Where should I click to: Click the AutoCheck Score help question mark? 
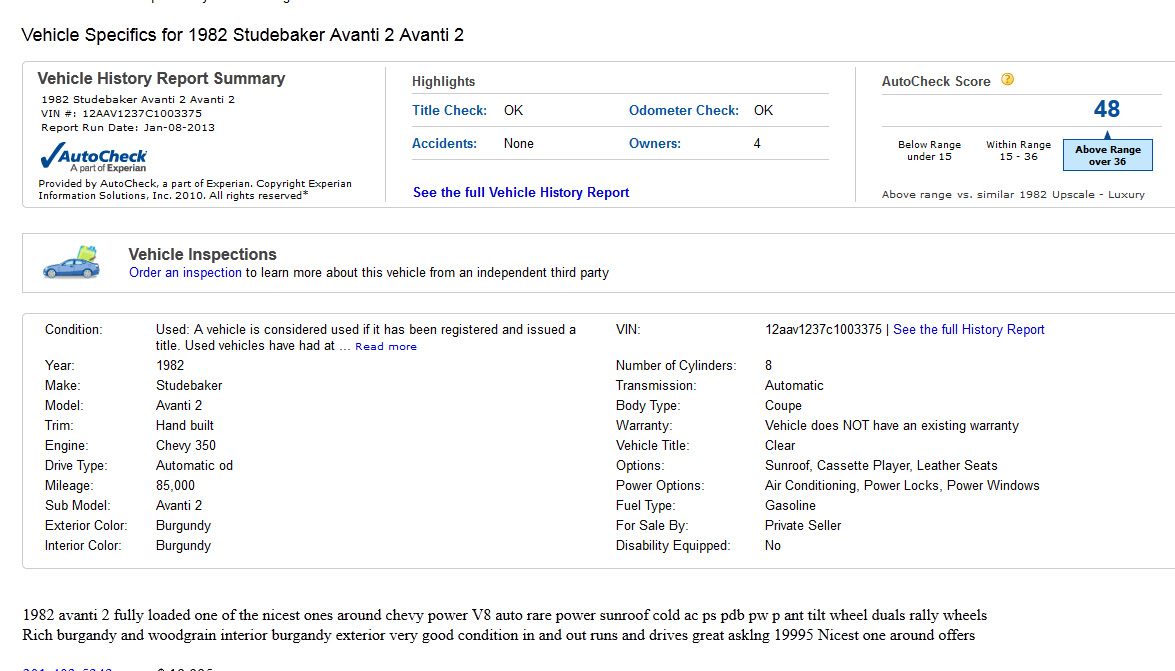[x=1007, y=80]
